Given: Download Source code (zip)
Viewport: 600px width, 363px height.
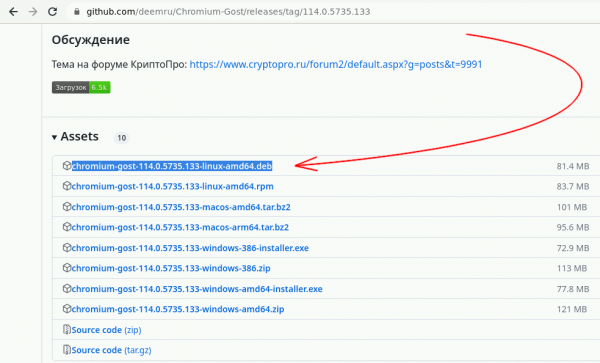Looking at the screenshot, I should point(106,330).
